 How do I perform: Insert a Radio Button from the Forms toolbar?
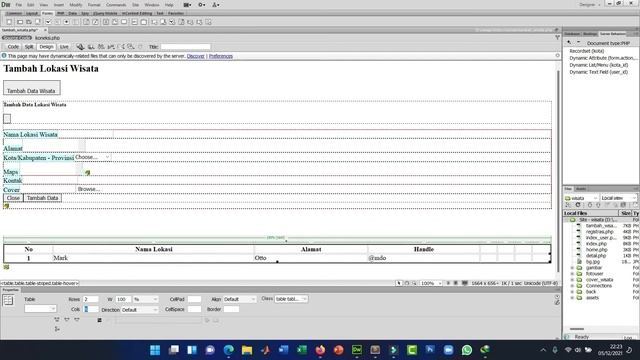67,22
